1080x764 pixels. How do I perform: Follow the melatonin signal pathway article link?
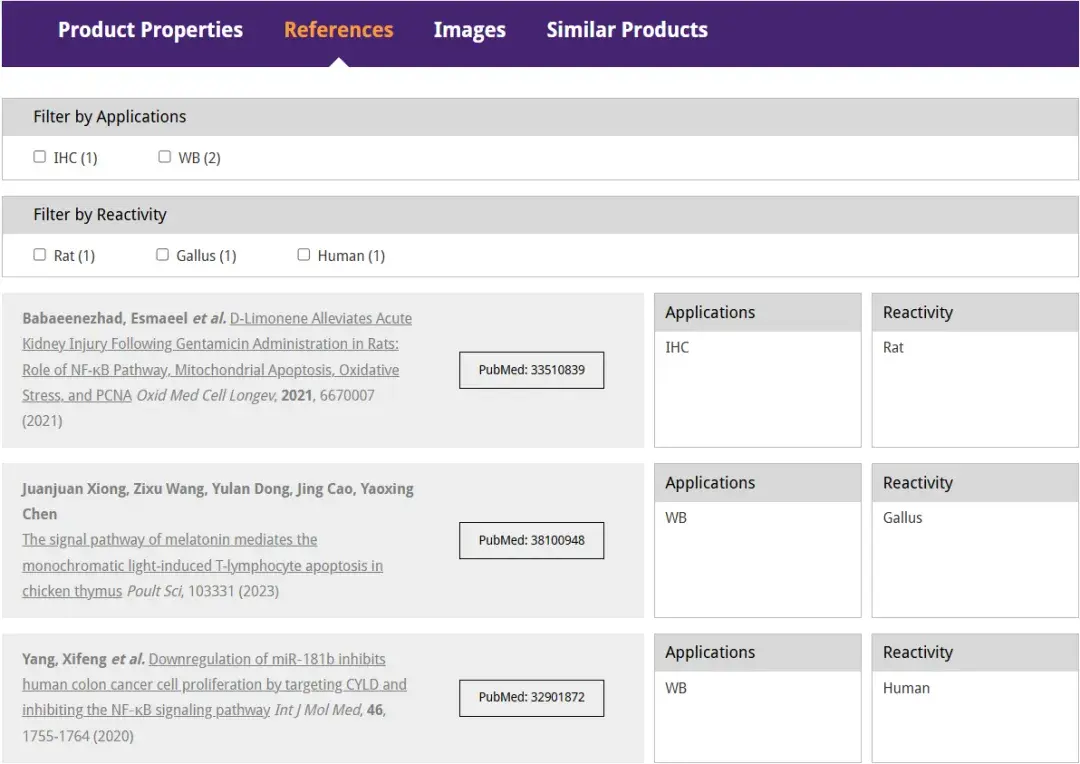click(202, 565)
